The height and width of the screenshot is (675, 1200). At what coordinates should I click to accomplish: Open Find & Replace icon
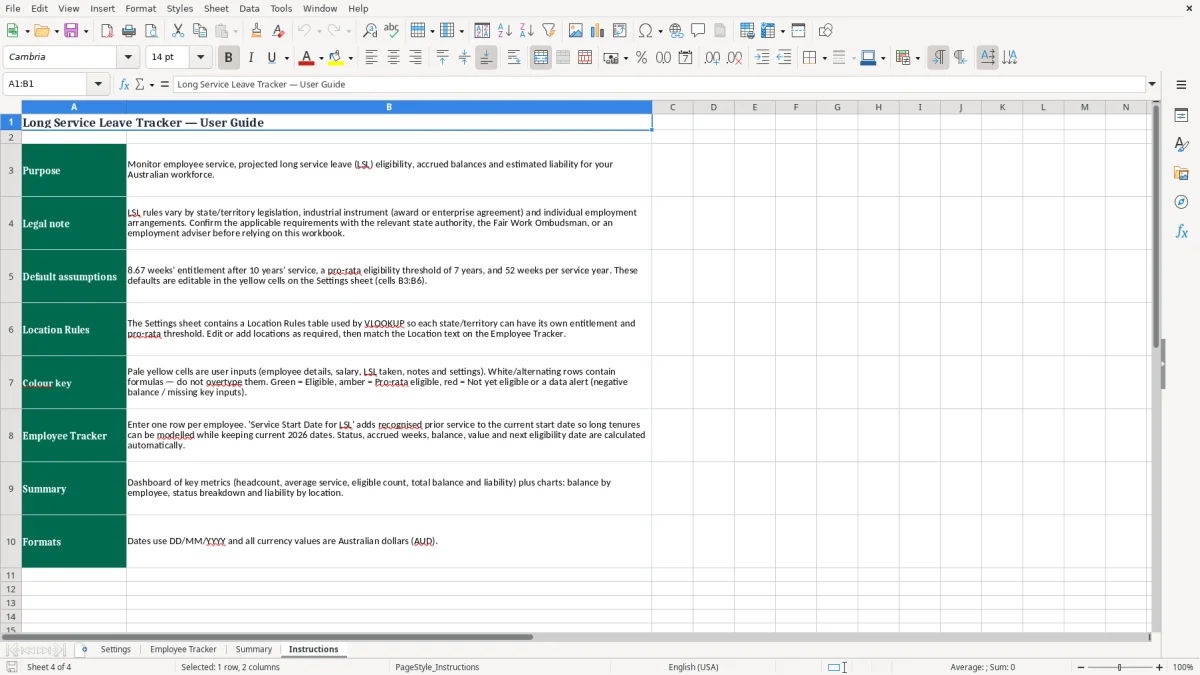pyautogui.click(x=370, y=31)
